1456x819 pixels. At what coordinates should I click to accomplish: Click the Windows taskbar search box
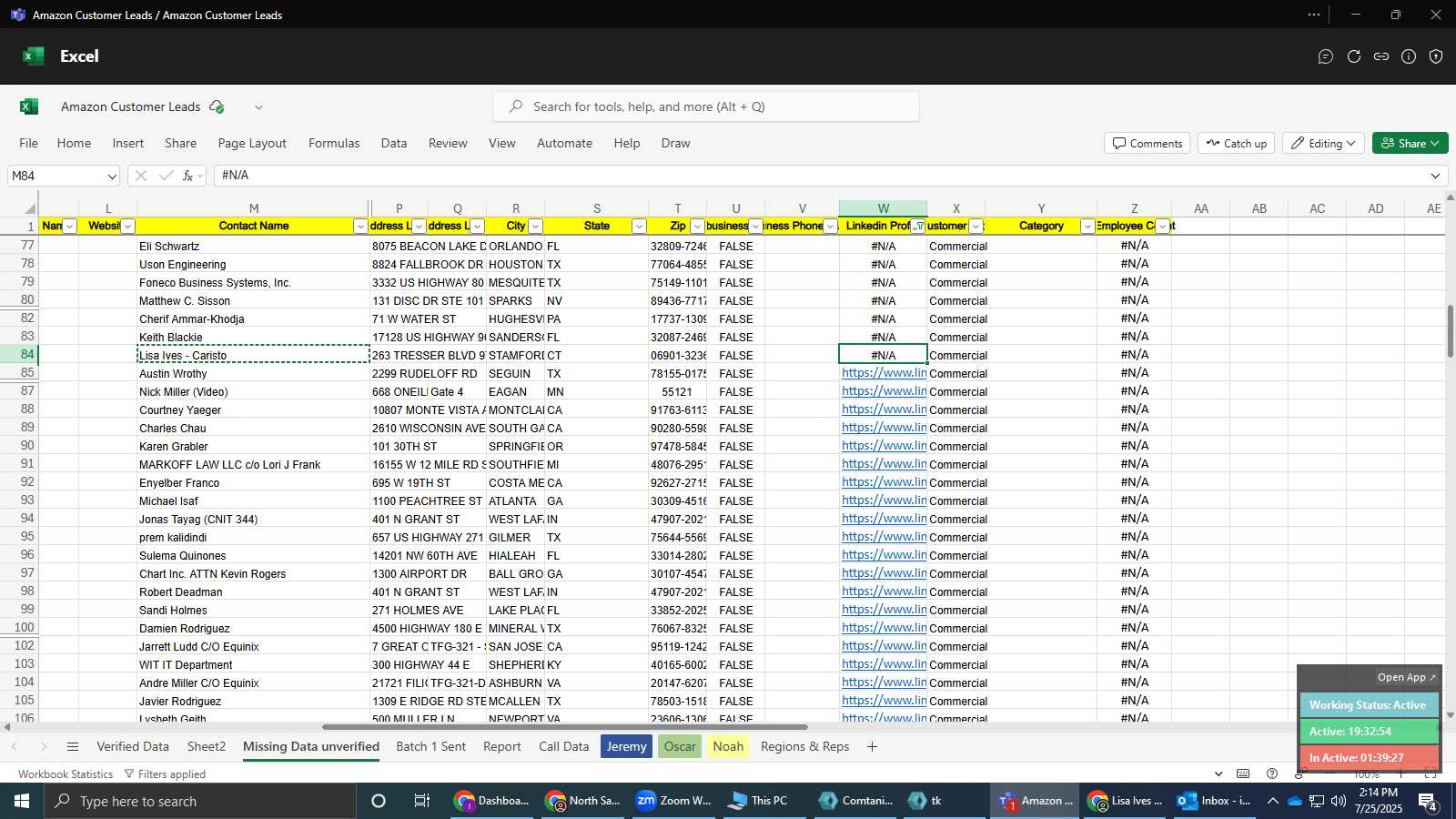coord(200,801)
